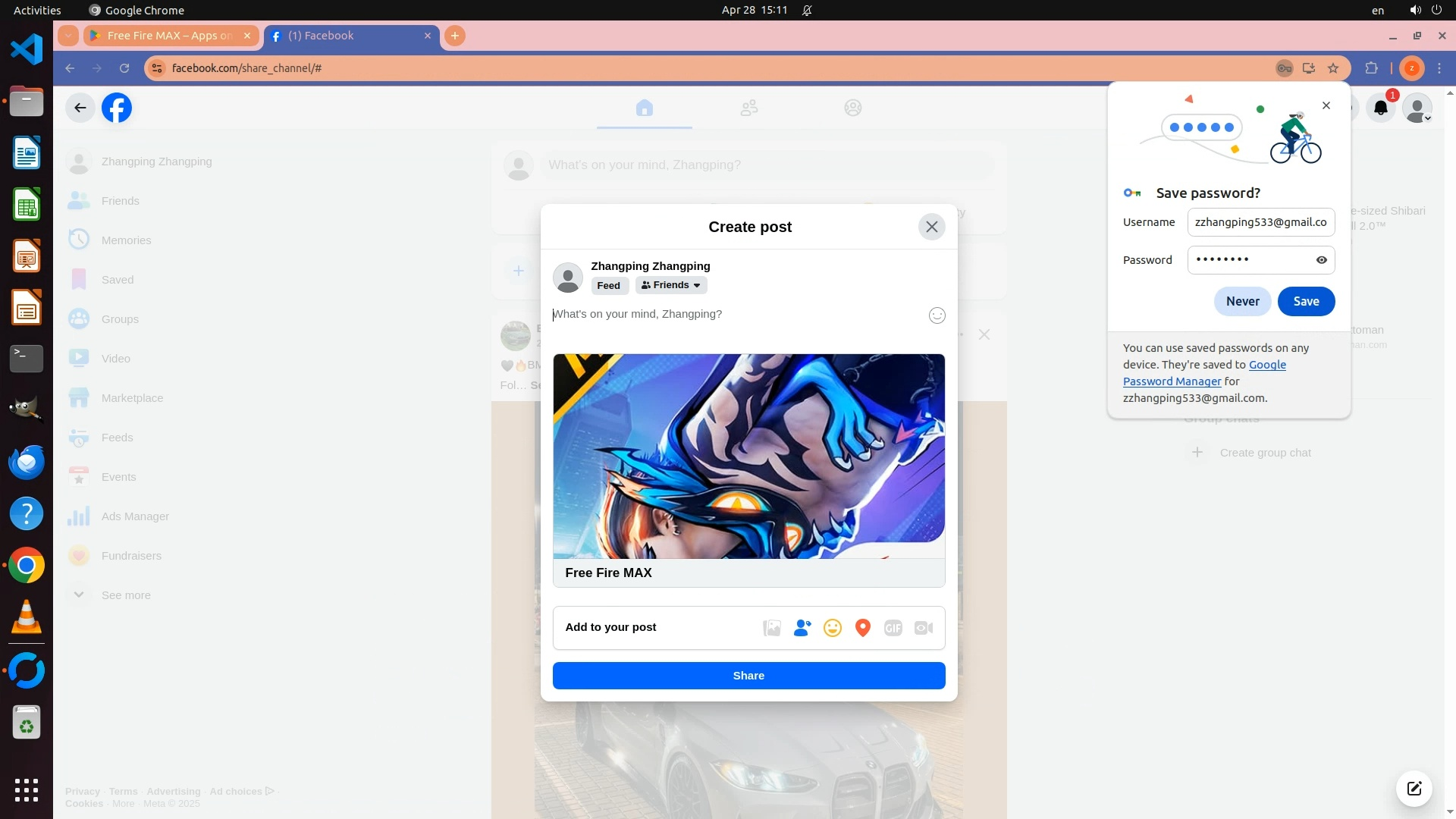Show password using the eye icon
The width and height of the screenshot is (1456, 819).
point(1321,260)
